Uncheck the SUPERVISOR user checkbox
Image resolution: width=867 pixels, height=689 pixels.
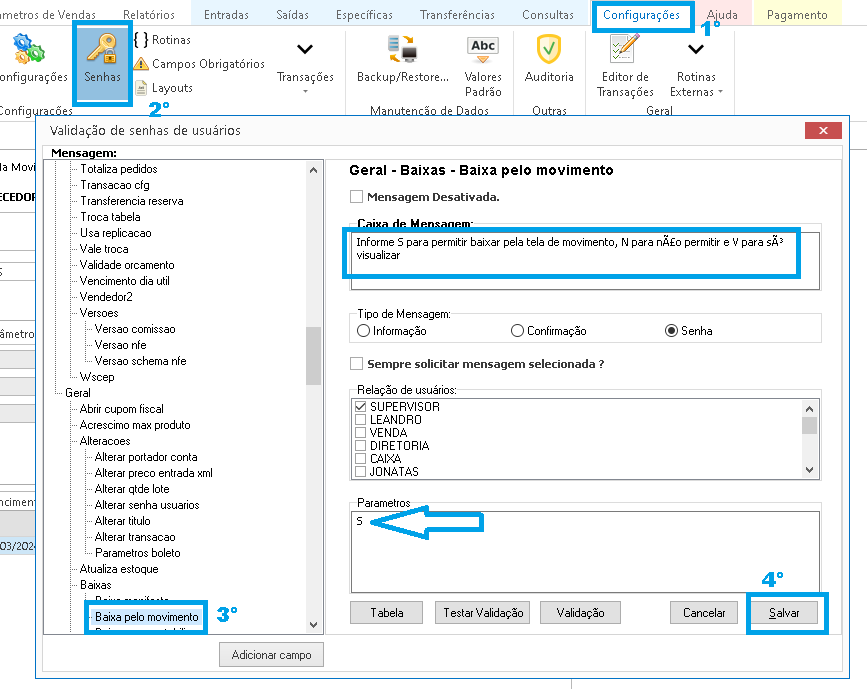click(361, 406)
